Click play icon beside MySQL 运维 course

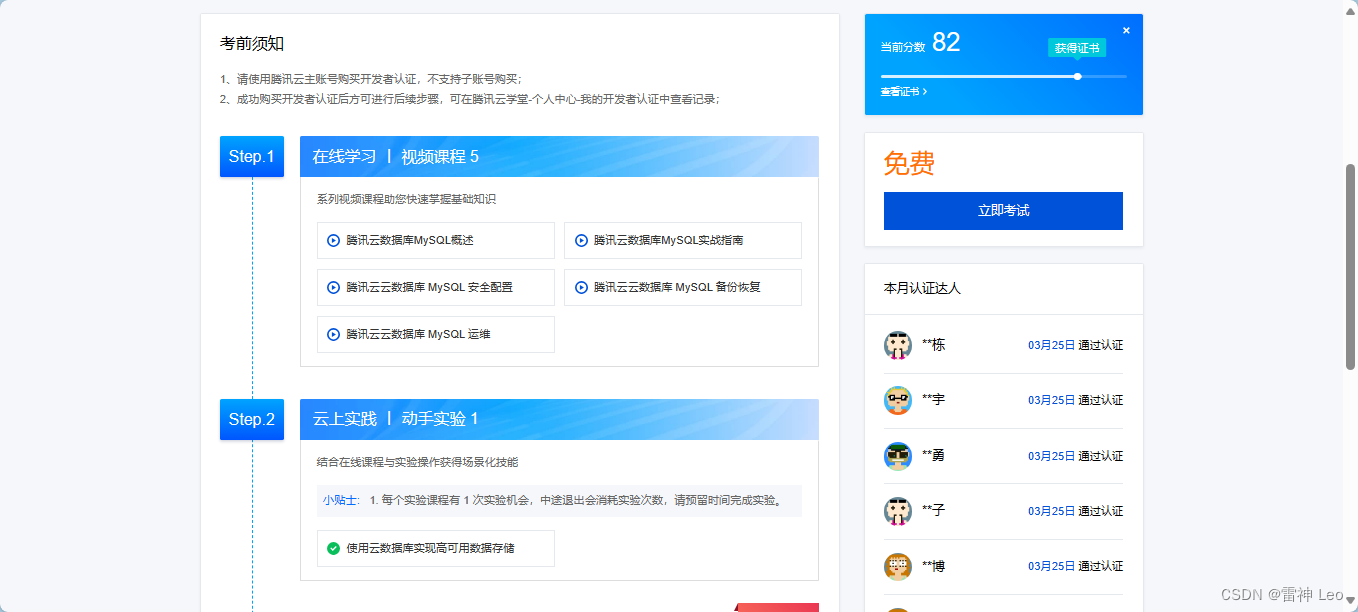coord(333,334)
